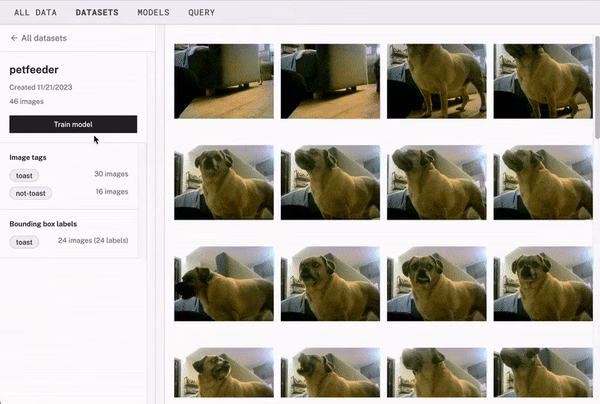
Task: Open fourth thumbnail in top row
Action: (543, 81)
